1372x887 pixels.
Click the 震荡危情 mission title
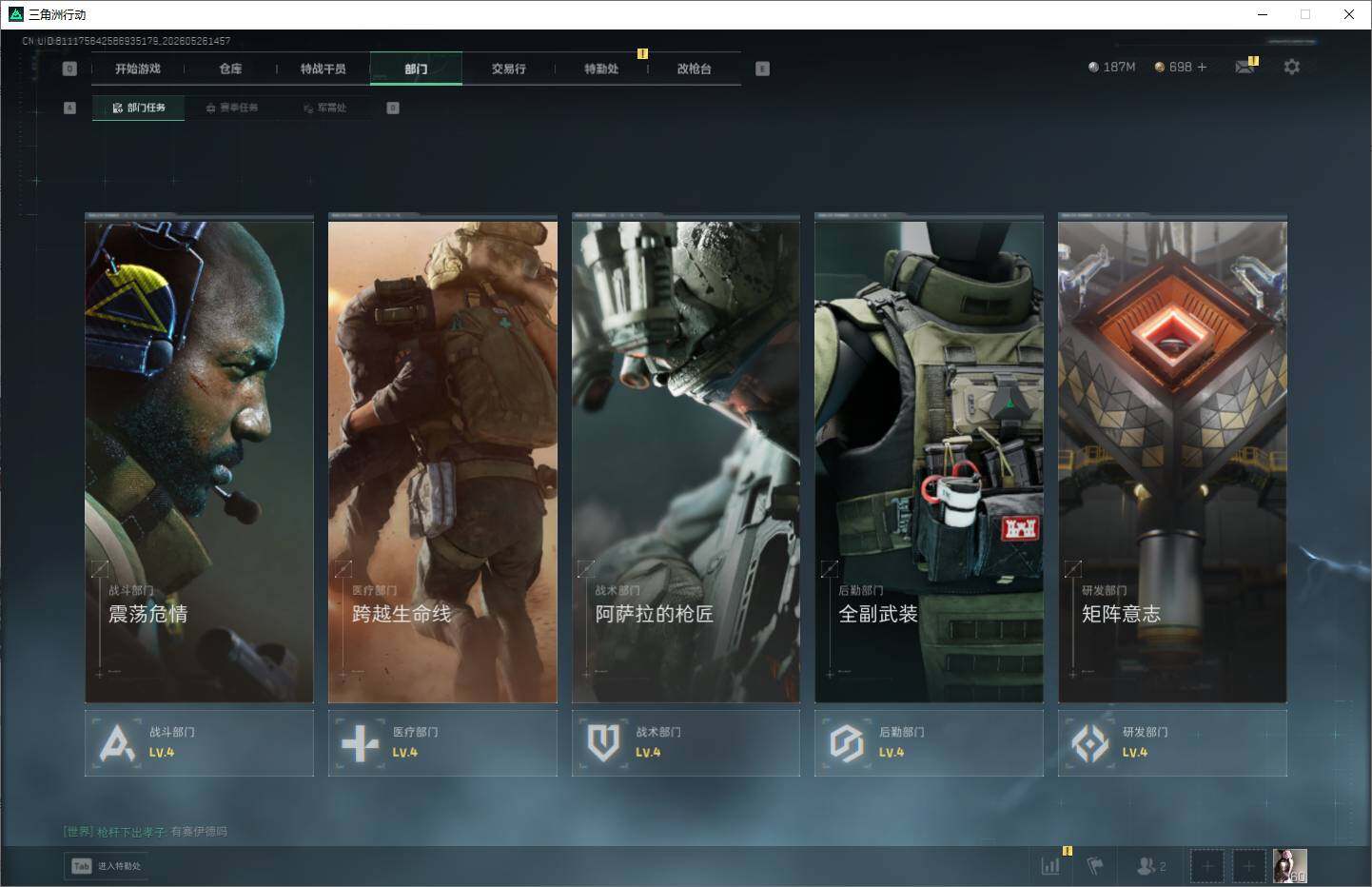click(147, 614)
